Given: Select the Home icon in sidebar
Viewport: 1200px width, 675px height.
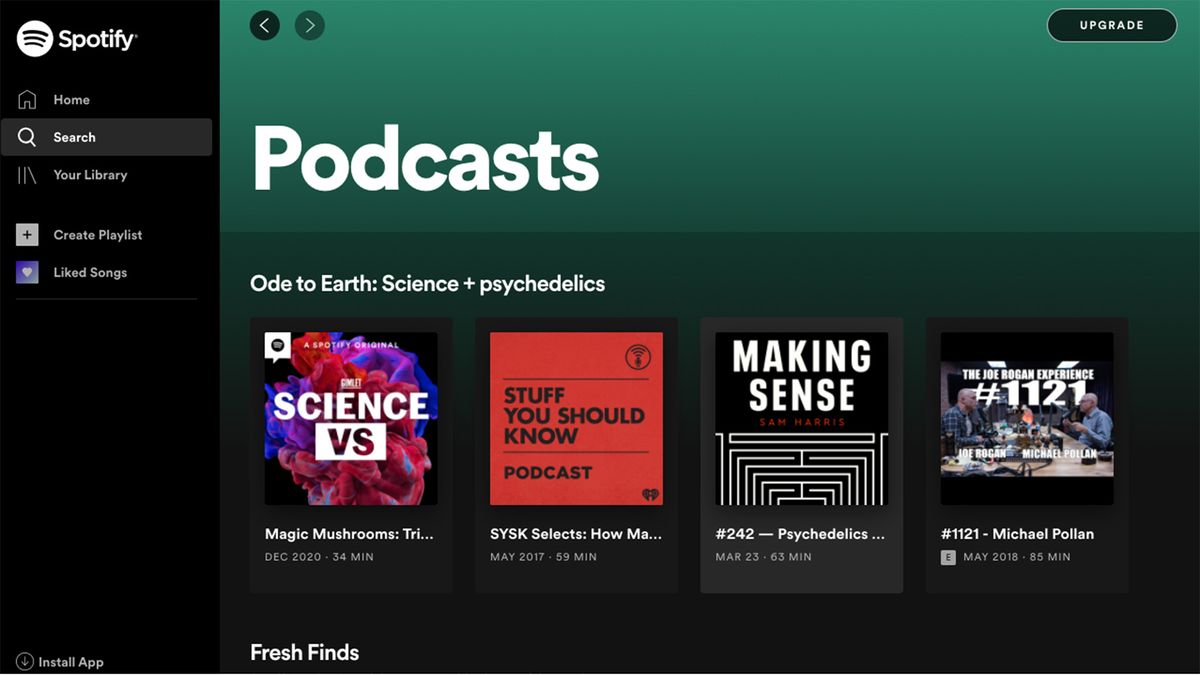Looking at the screenshot, I should [27, 99].
